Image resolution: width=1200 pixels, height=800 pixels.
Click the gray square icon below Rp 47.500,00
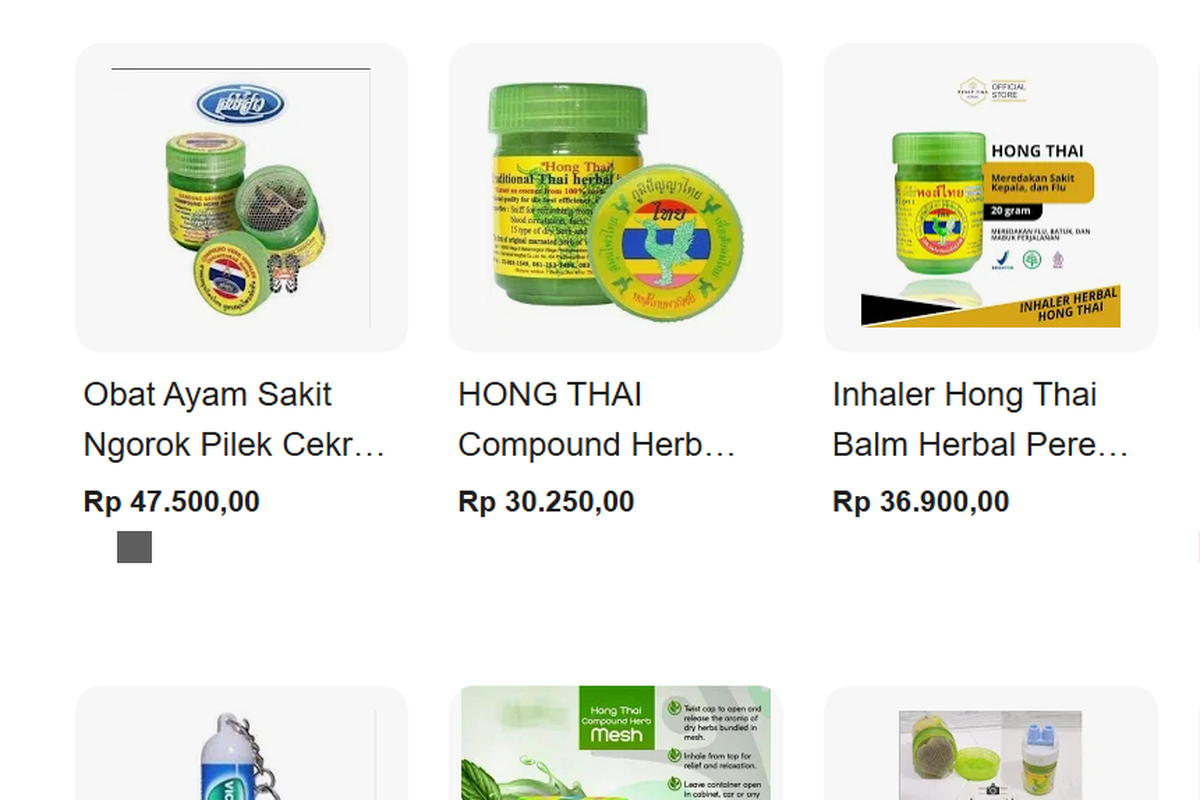(x=134, y=547)
